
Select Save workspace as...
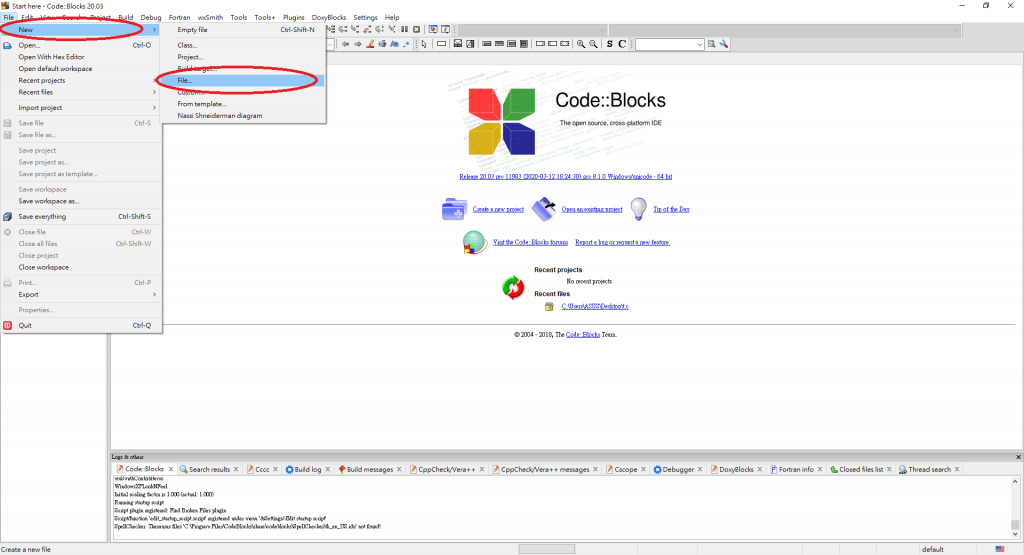coord(81,201)
